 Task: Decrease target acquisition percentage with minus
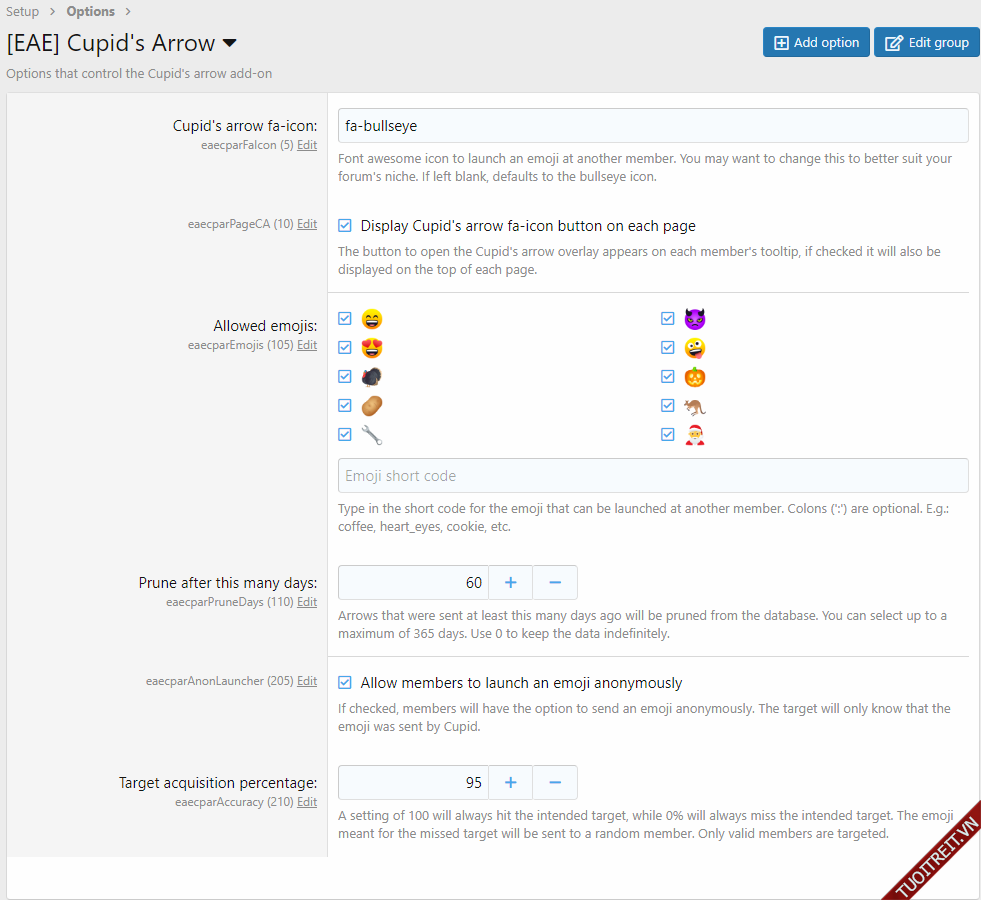(x=555, y=782)
